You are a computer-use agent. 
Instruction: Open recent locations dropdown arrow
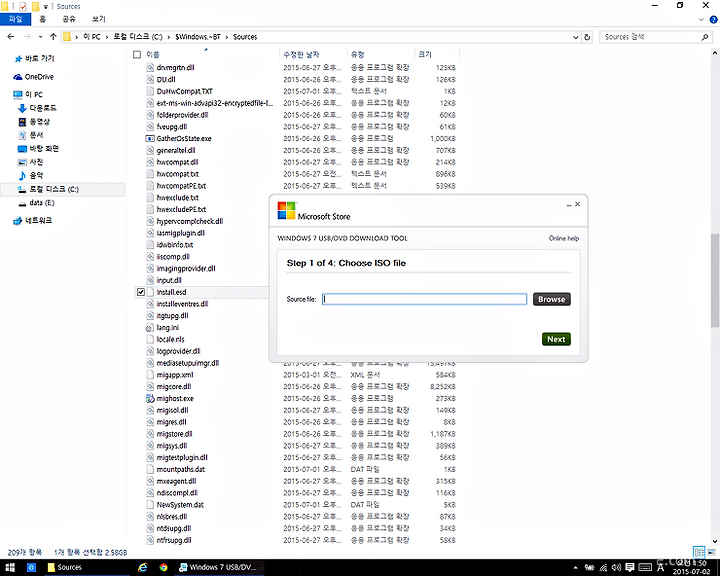pyautogui.click(x=40, y=37)
